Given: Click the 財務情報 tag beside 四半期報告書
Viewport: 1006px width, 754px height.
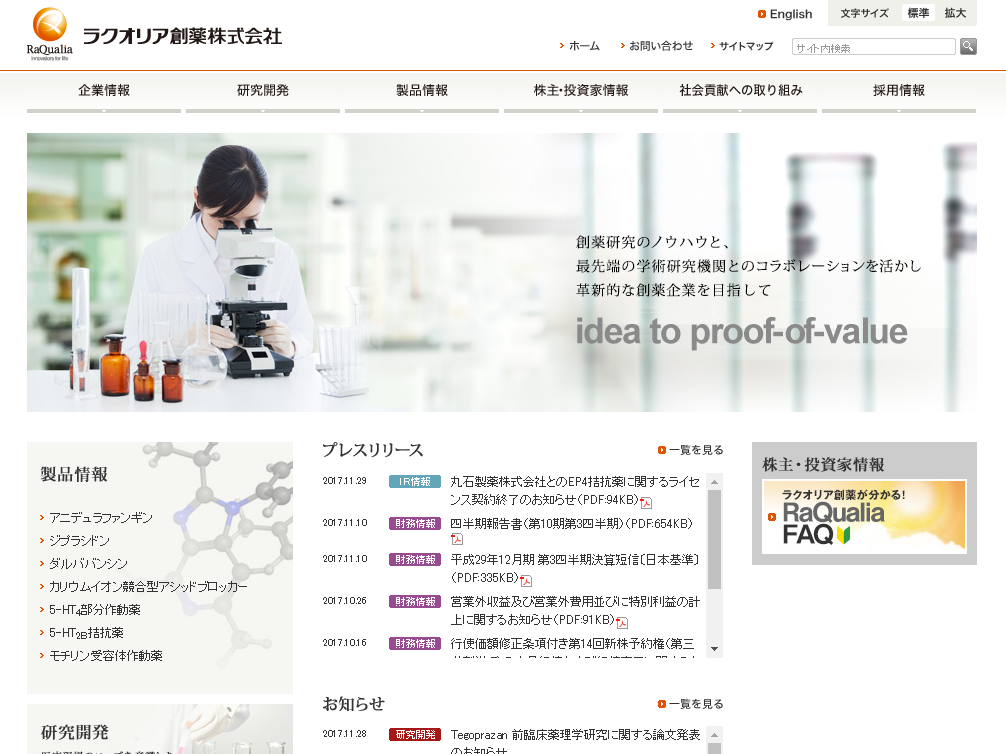Looking at the screenshot, I should (x=414, y=524).
